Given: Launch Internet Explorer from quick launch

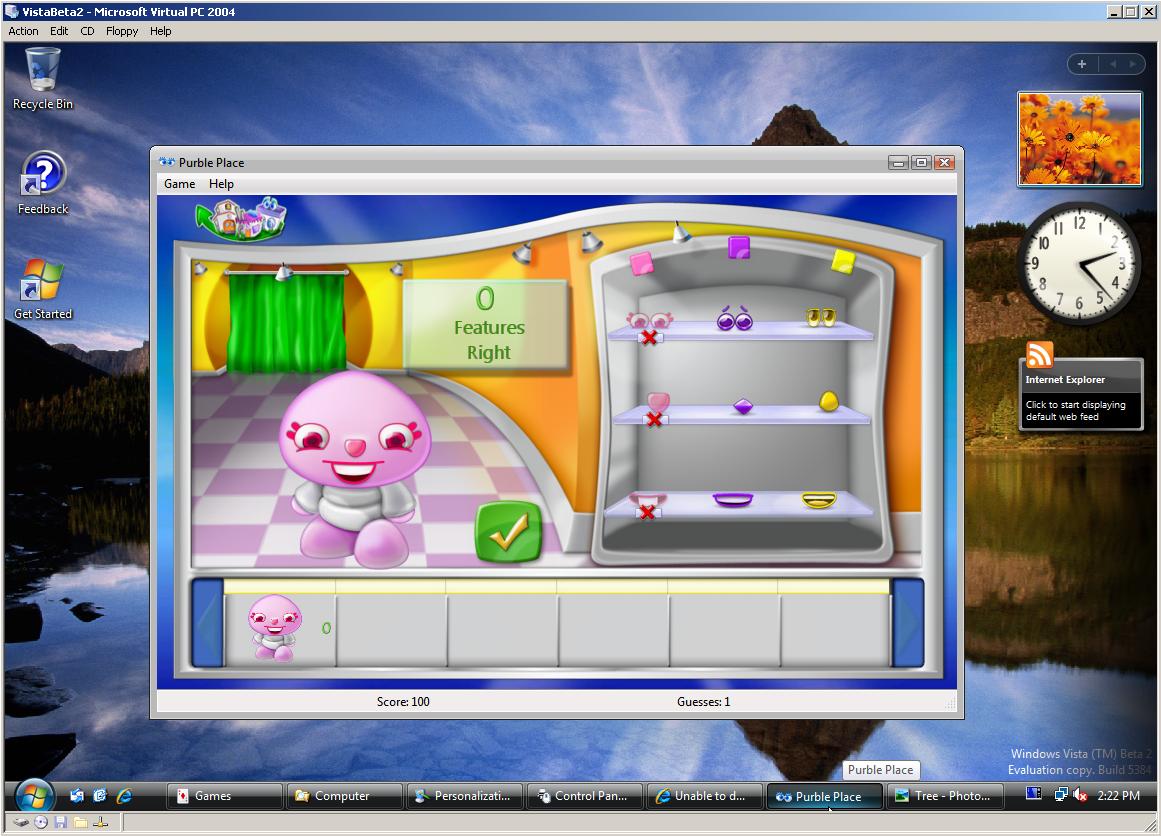Looking at the screenshot, I should point(124,796).
